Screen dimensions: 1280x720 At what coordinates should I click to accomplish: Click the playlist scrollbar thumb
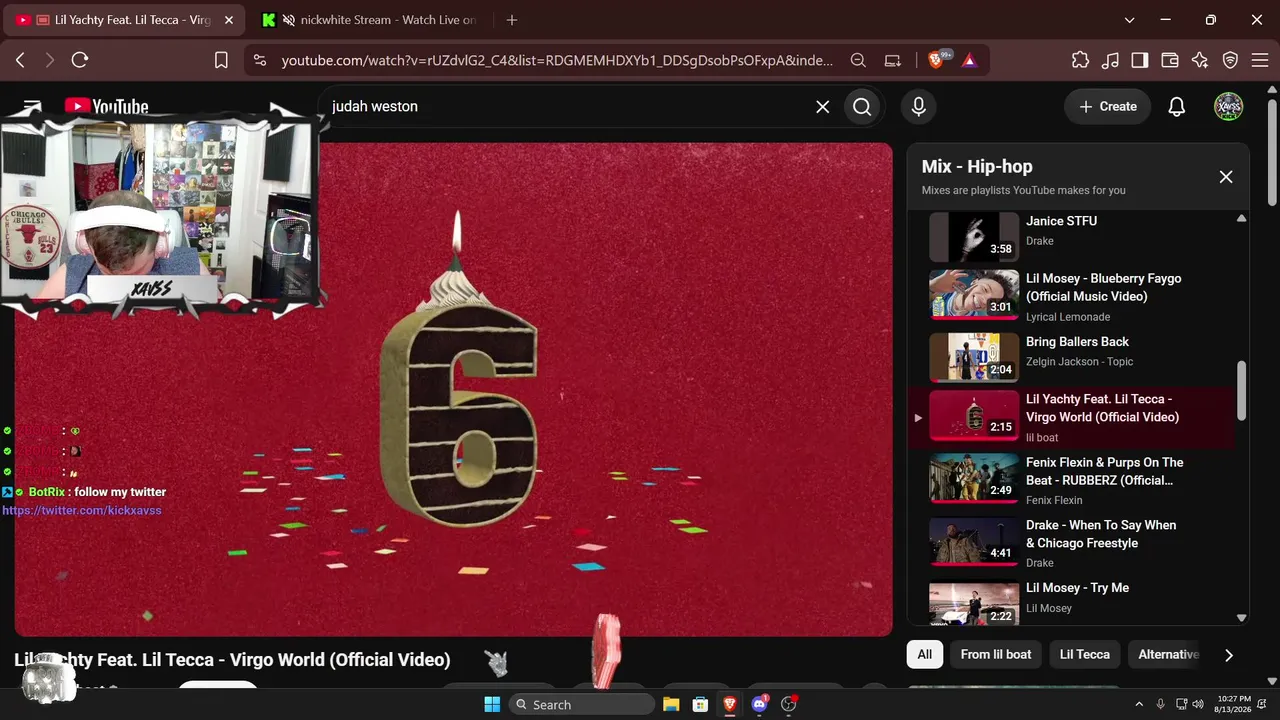point(1242,390)
